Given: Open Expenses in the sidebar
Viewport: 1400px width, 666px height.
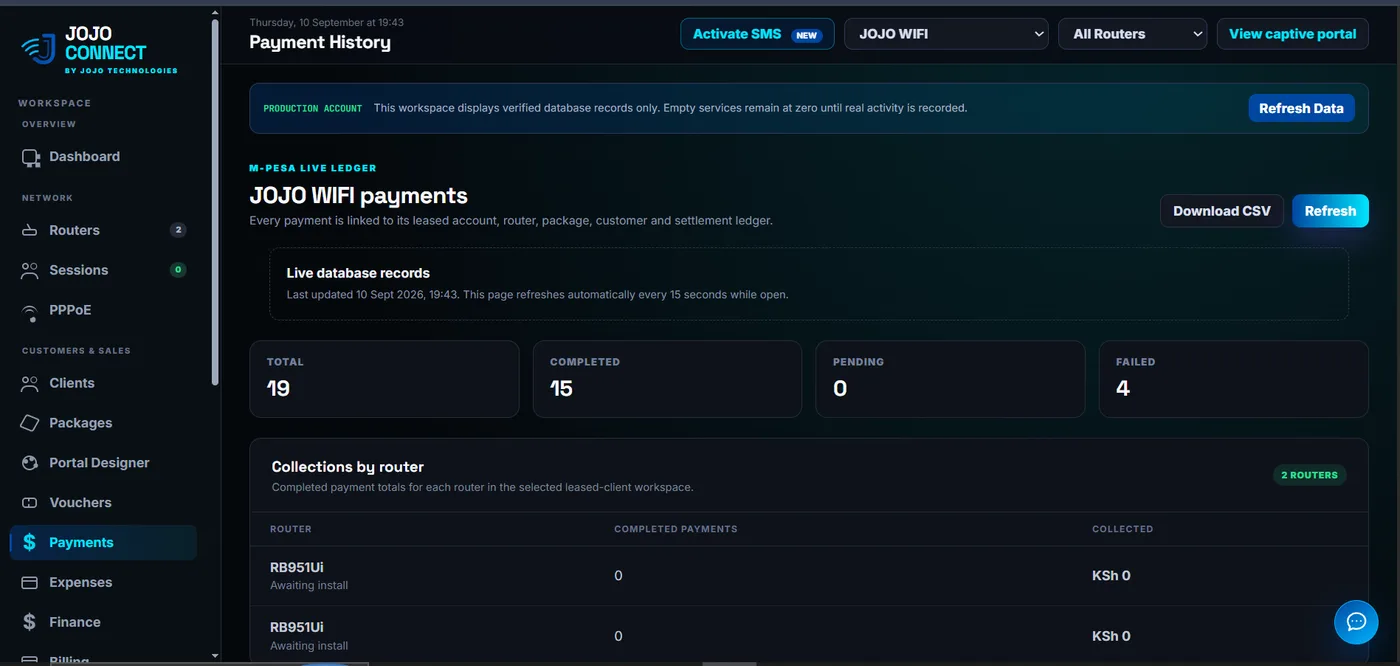Looking at the screenshot, I should tap(103, 582).
